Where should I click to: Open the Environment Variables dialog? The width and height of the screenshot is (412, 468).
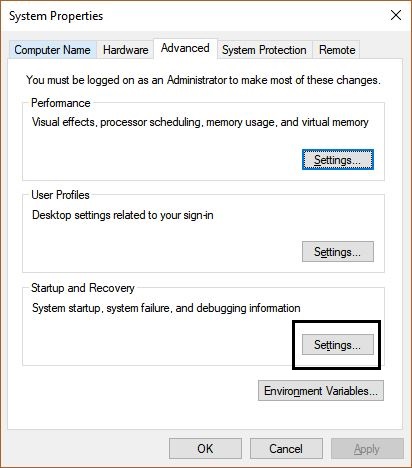point(321,391)
